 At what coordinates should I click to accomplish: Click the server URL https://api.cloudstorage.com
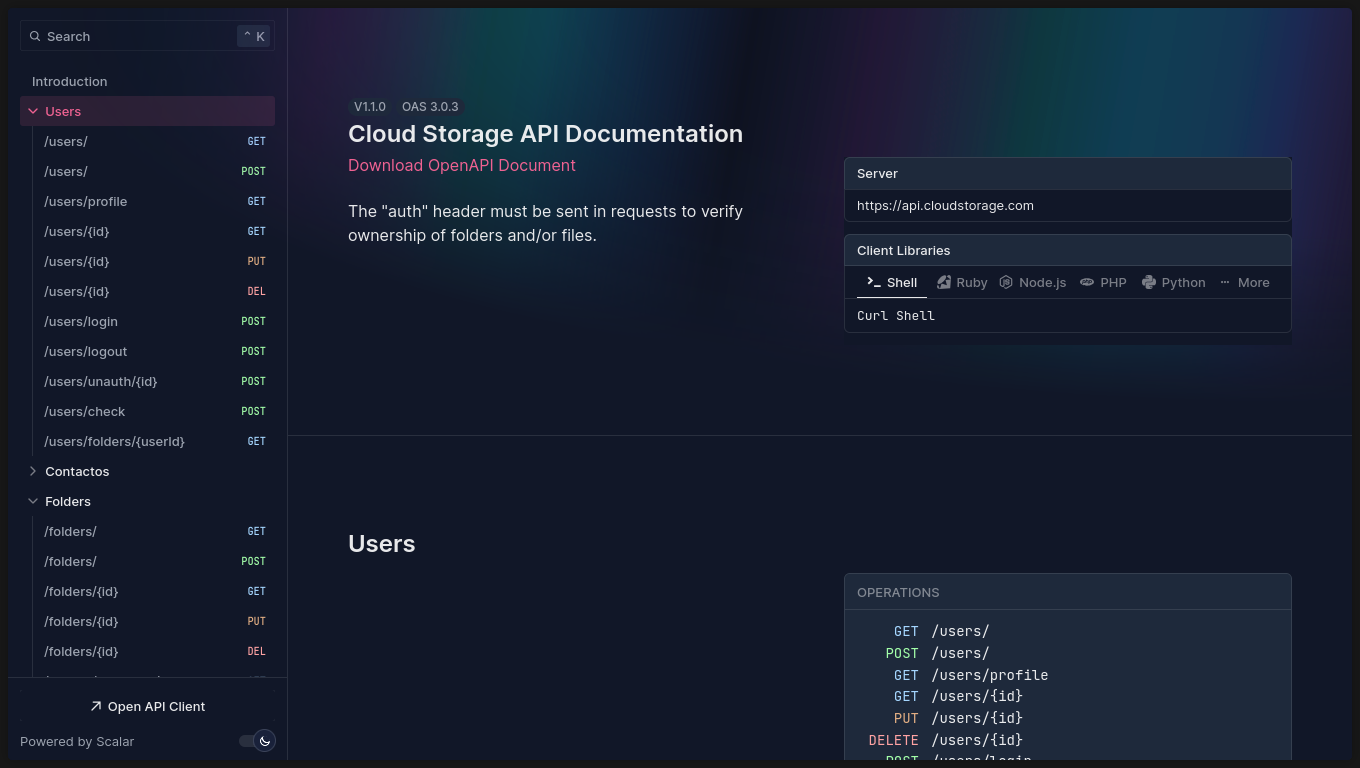tap(945, 205)
